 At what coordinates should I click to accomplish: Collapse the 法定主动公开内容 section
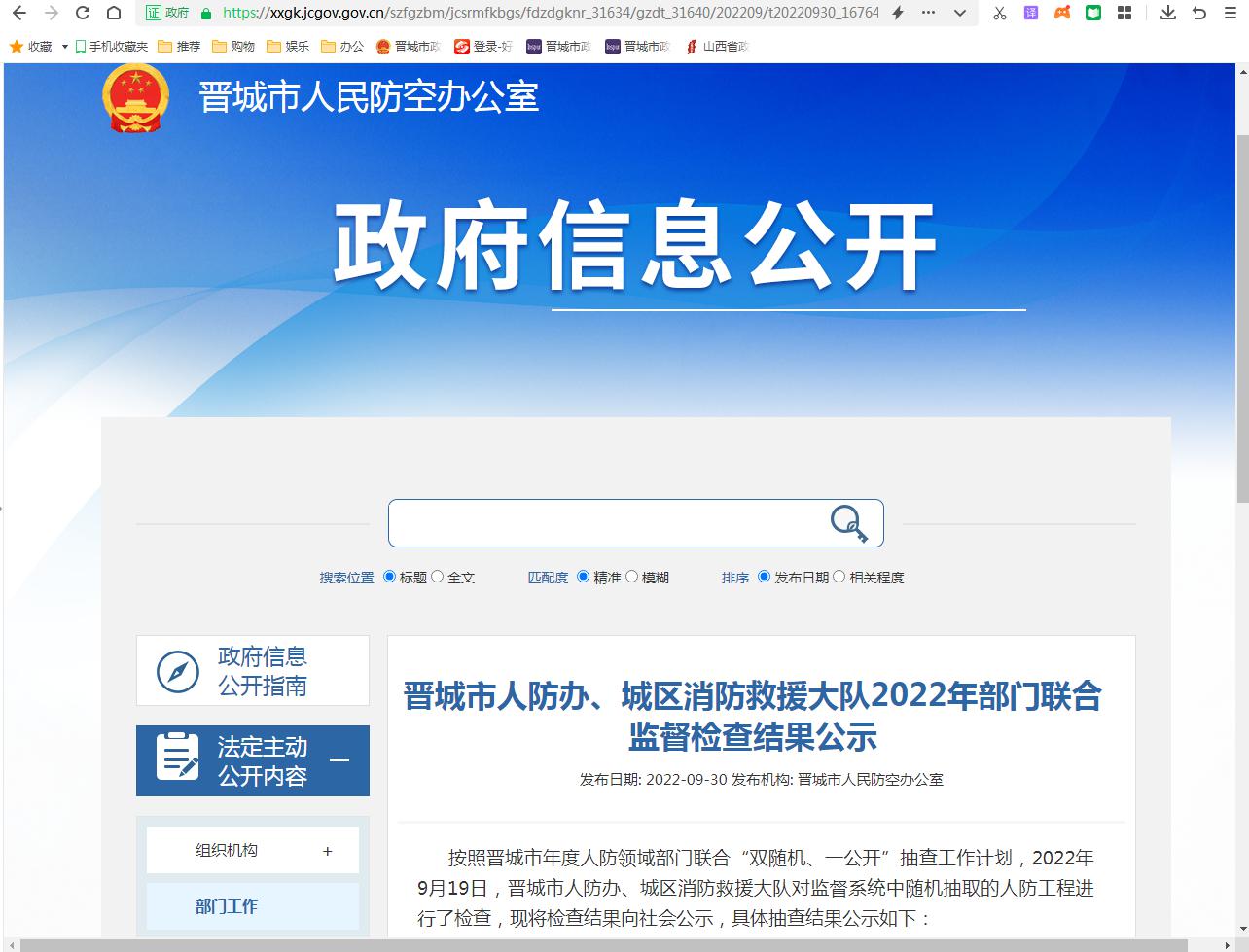tap(339, 760)
